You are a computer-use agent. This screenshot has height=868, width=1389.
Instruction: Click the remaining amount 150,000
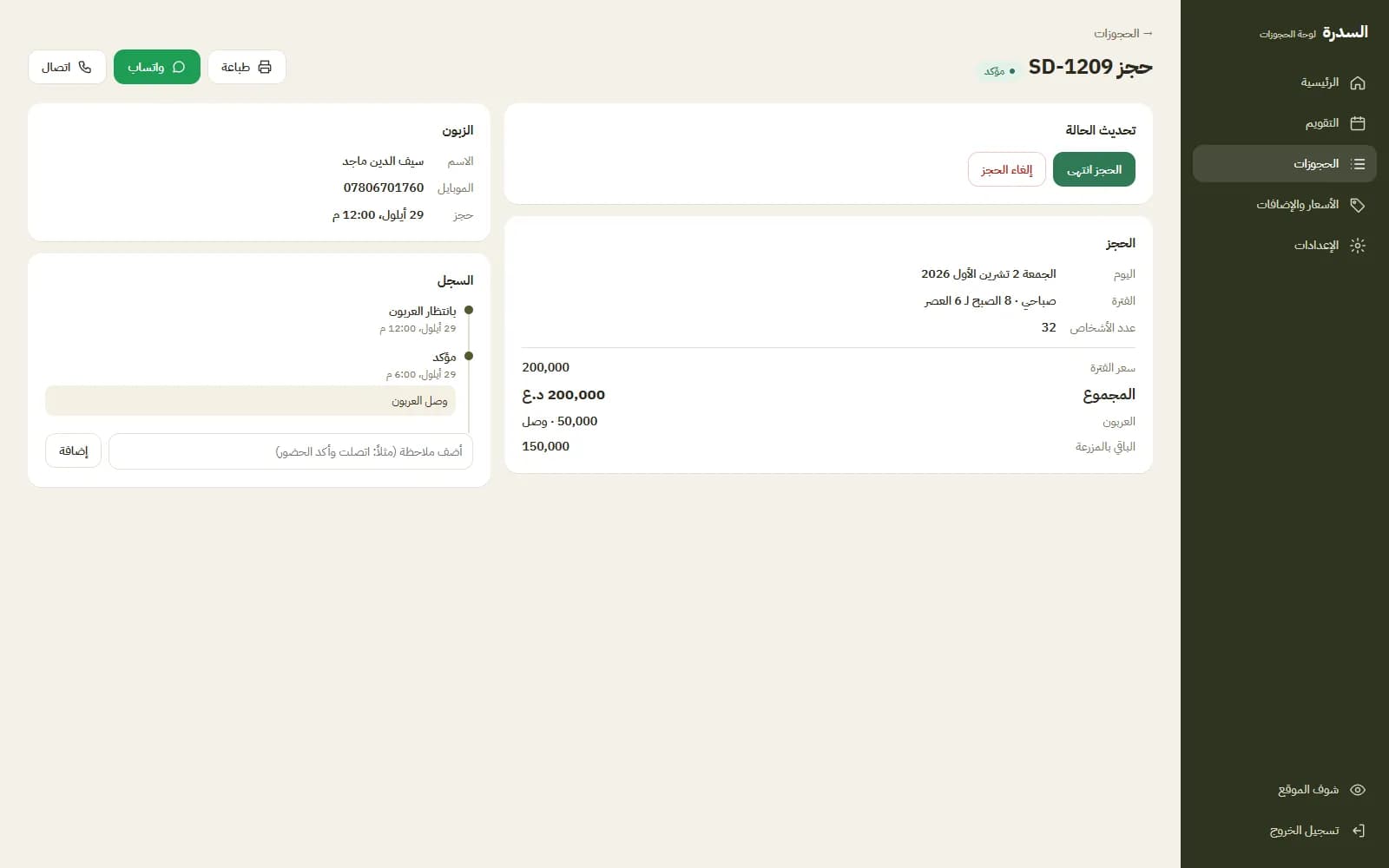(x=546, y=446)
